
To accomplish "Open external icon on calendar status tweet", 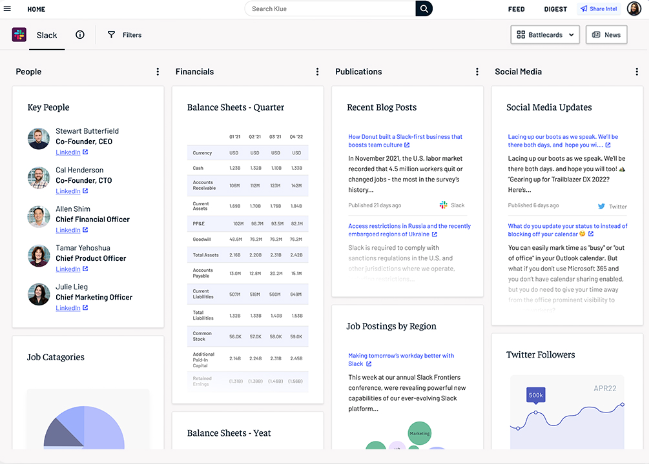I will (591, 234).
